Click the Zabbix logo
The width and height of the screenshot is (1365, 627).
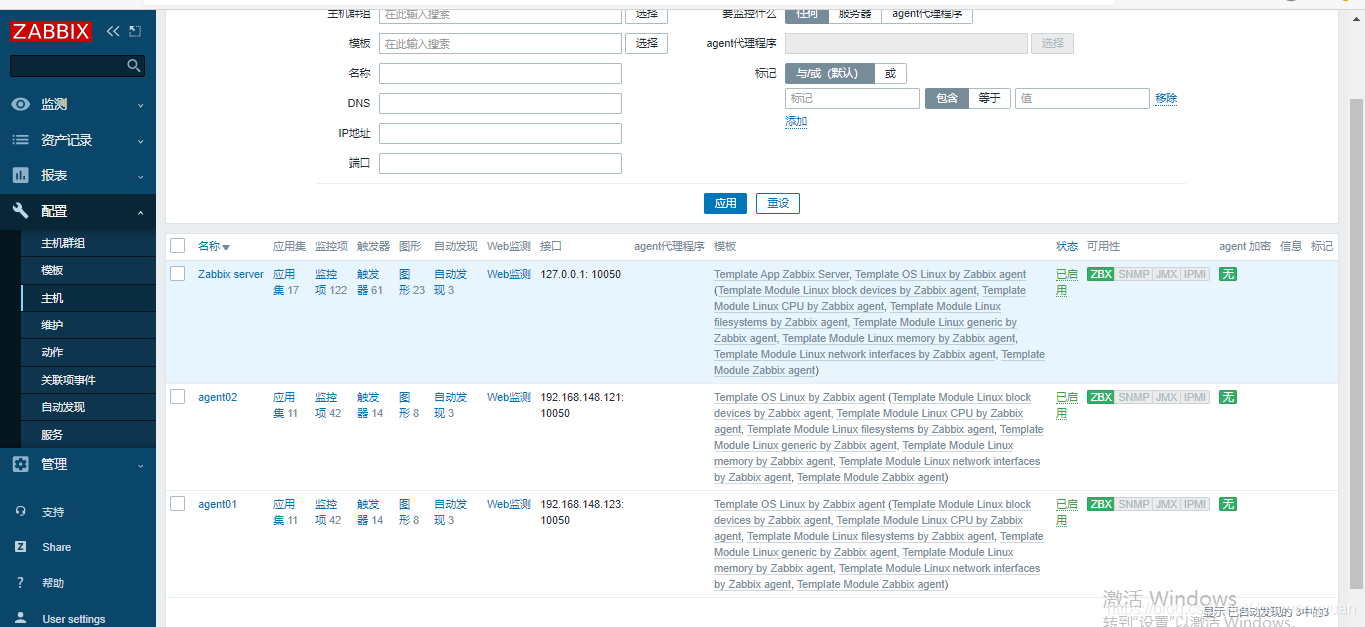pos(51,31)
